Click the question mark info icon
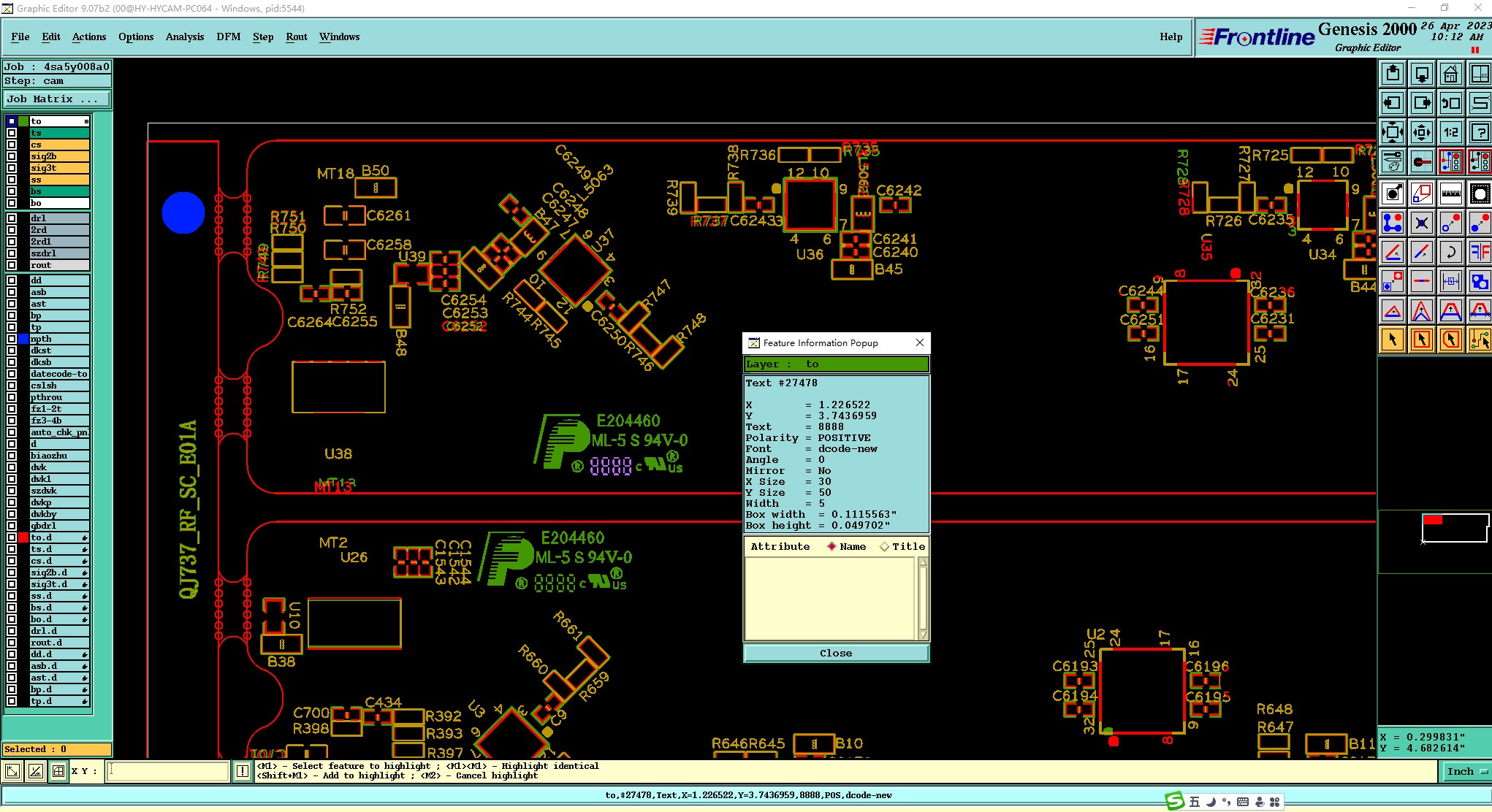 (1480, 132)
